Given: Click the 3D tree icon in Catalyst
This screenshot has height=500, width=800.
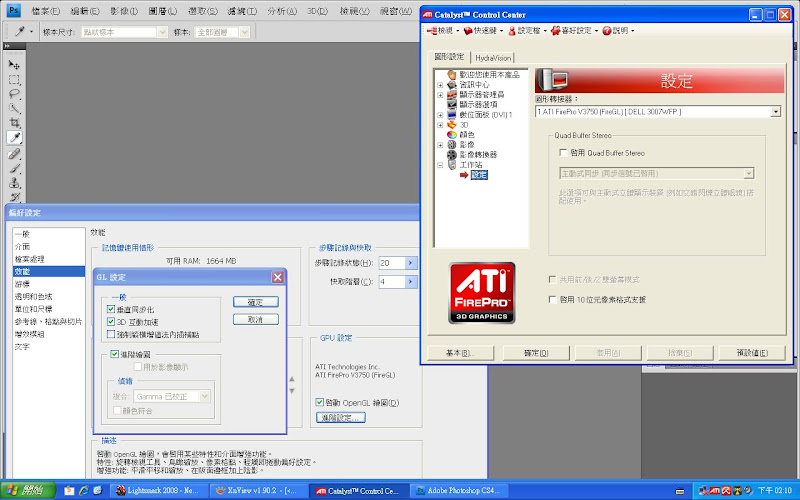Looking at the screenshot, I should click(x=452, y=124).
